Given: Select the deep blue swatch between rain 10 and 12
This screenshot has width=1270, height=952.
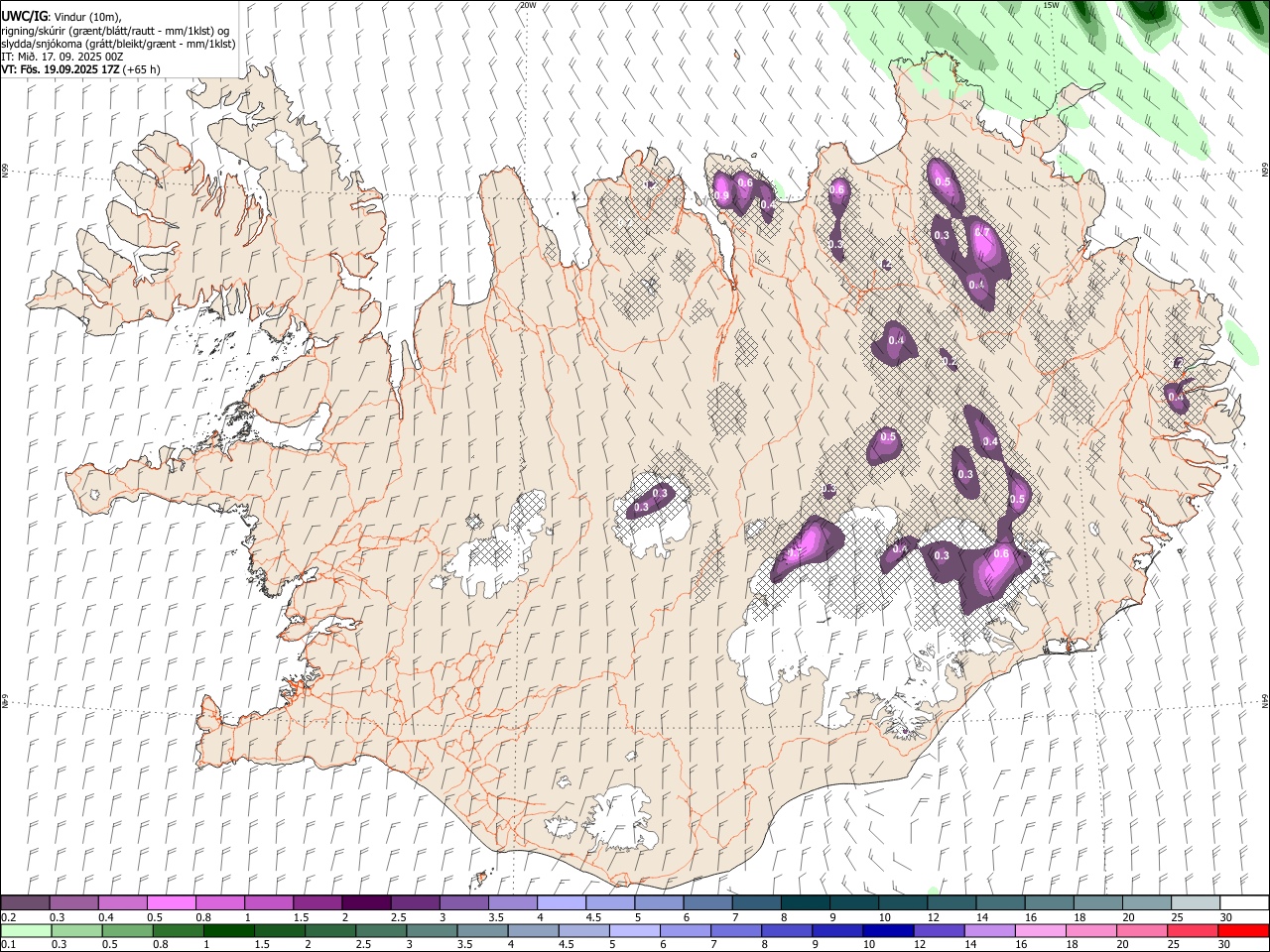Looking at the screenshot, I should click(x=888, y=930).
